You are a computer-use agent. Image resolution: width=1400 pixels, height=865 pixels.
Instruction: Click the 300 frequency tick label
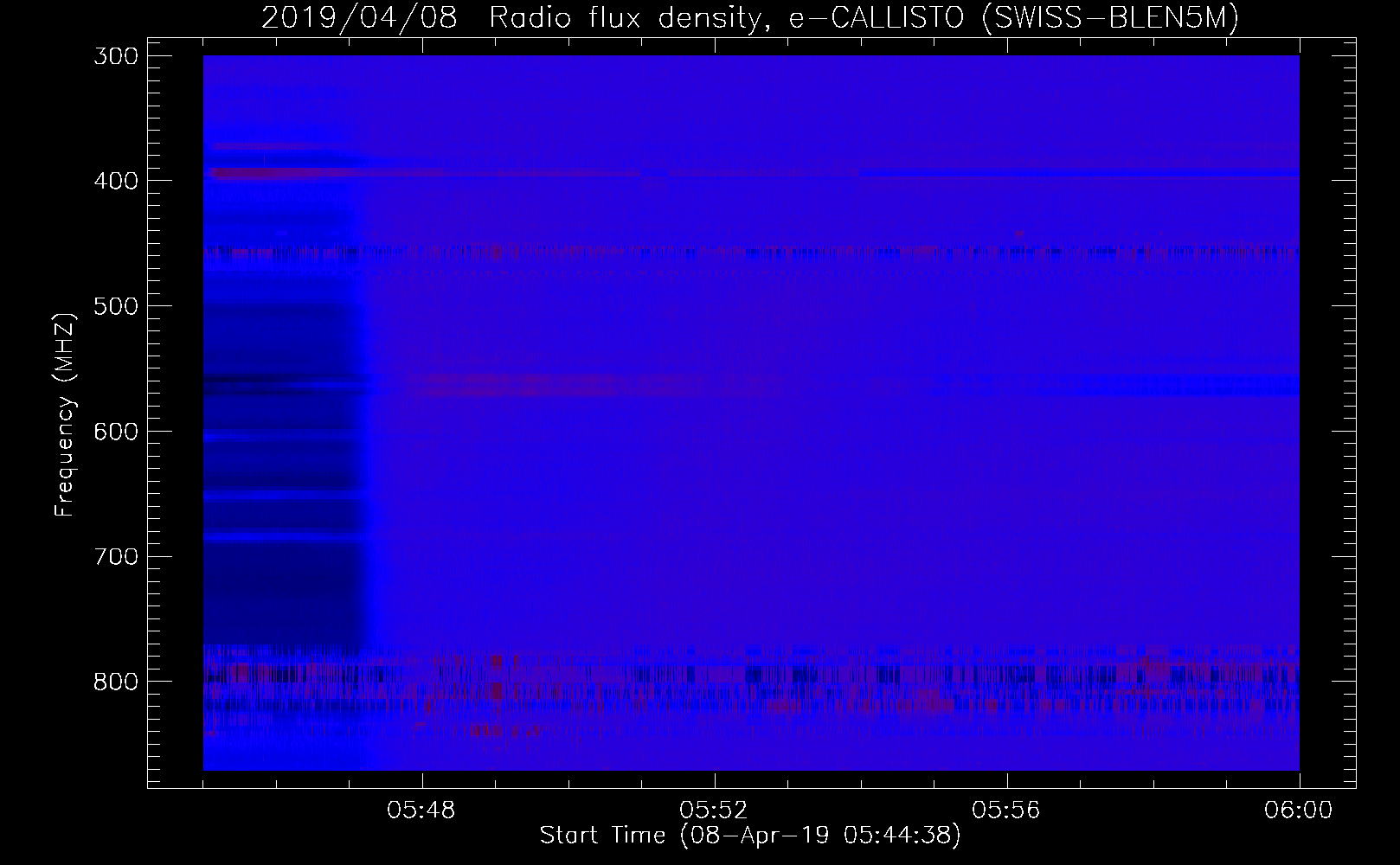(x=115, y=55)
